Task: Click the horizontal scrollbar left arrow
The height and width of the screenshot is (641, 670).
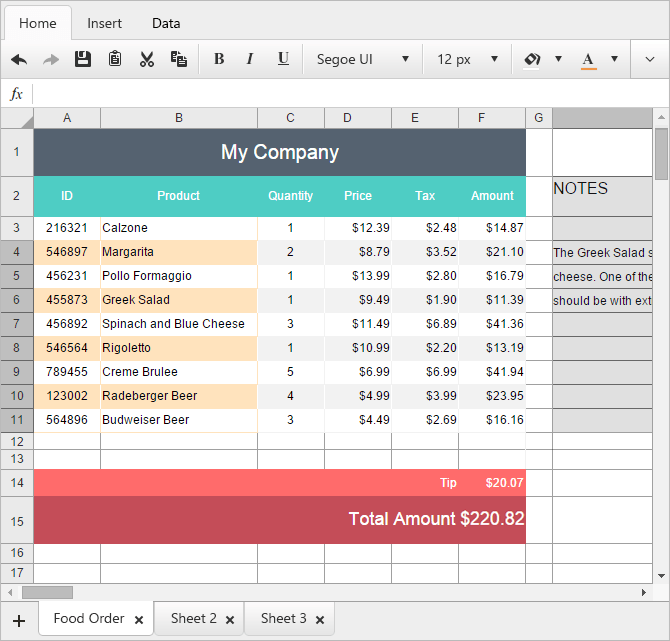Action: coord(10,592)
